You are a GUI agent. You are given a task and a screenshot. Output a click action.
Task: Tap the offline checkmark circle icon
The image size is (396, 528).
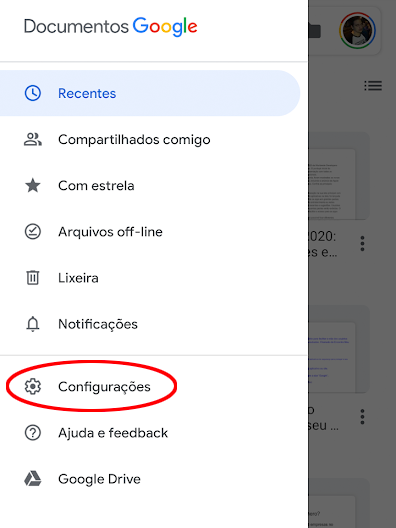tap(33, 232)
